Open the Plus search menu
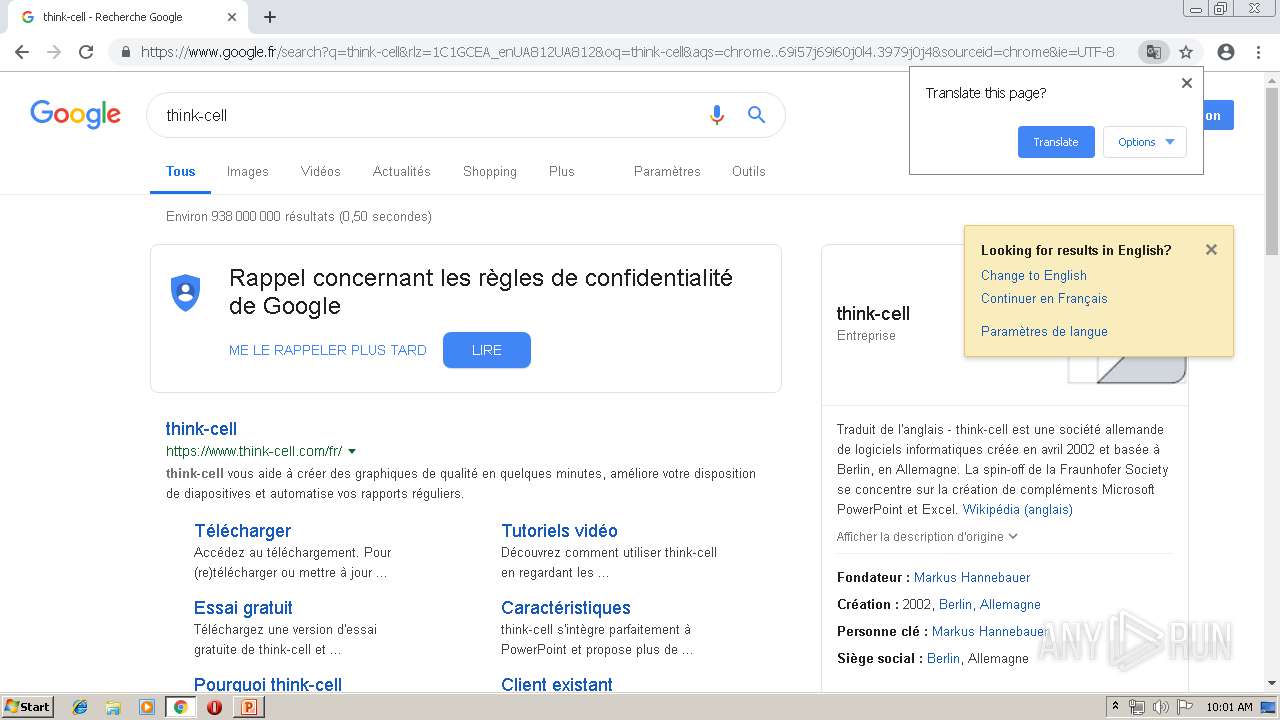 click(562, 172)
